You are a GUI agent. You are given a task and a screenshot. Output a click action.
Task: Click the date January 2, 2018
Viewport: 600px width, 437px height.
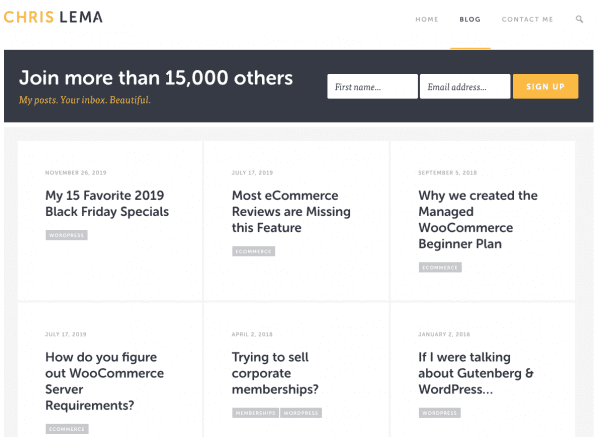(x=444, y=334)
